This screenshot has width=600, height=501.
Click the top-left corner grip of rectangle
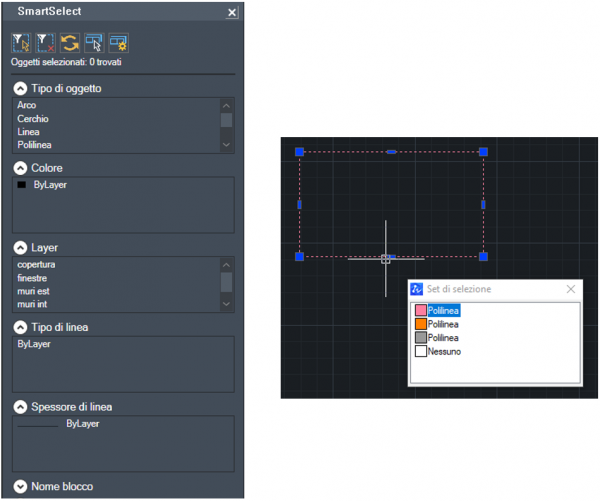coord(300,152)
